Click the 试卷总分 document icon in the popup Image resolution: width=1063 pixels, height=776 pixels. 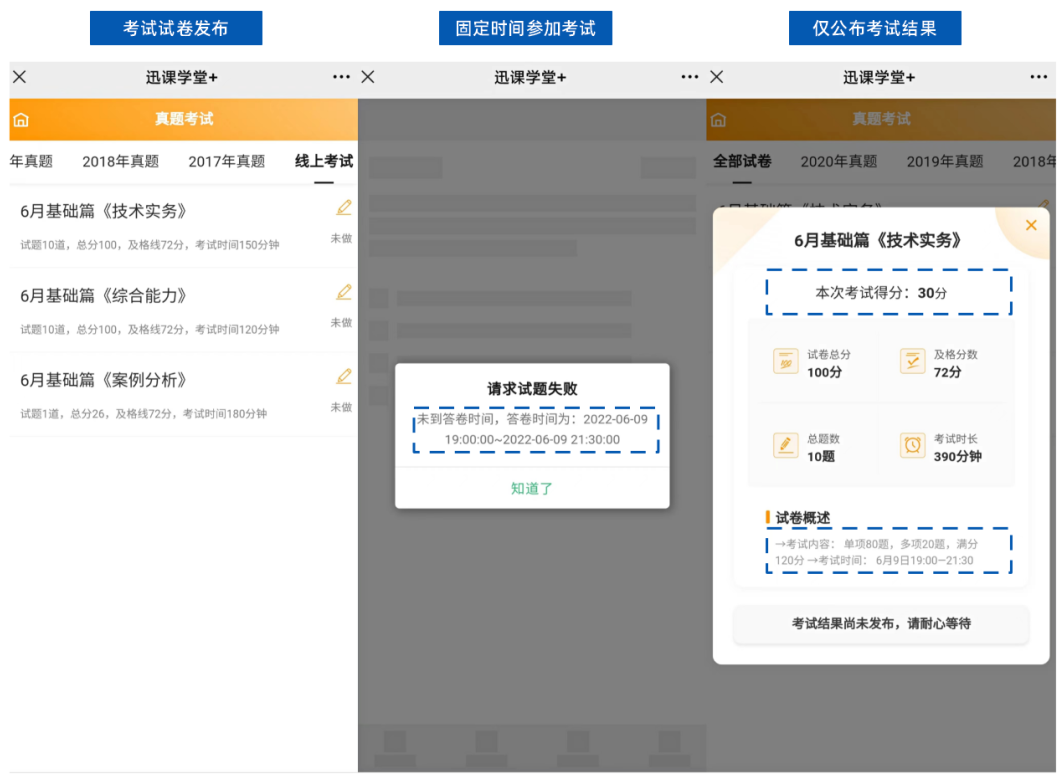(788, 359)
